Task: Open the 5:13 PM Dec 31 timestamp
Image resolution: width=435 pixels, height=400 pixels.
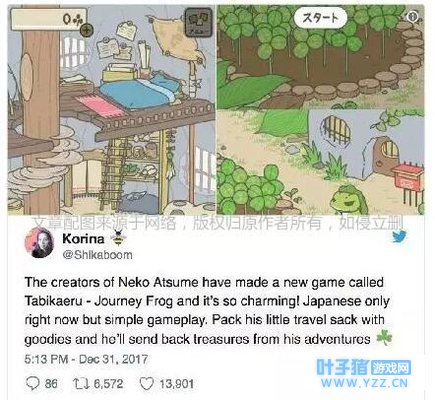Action: point(86,359)
